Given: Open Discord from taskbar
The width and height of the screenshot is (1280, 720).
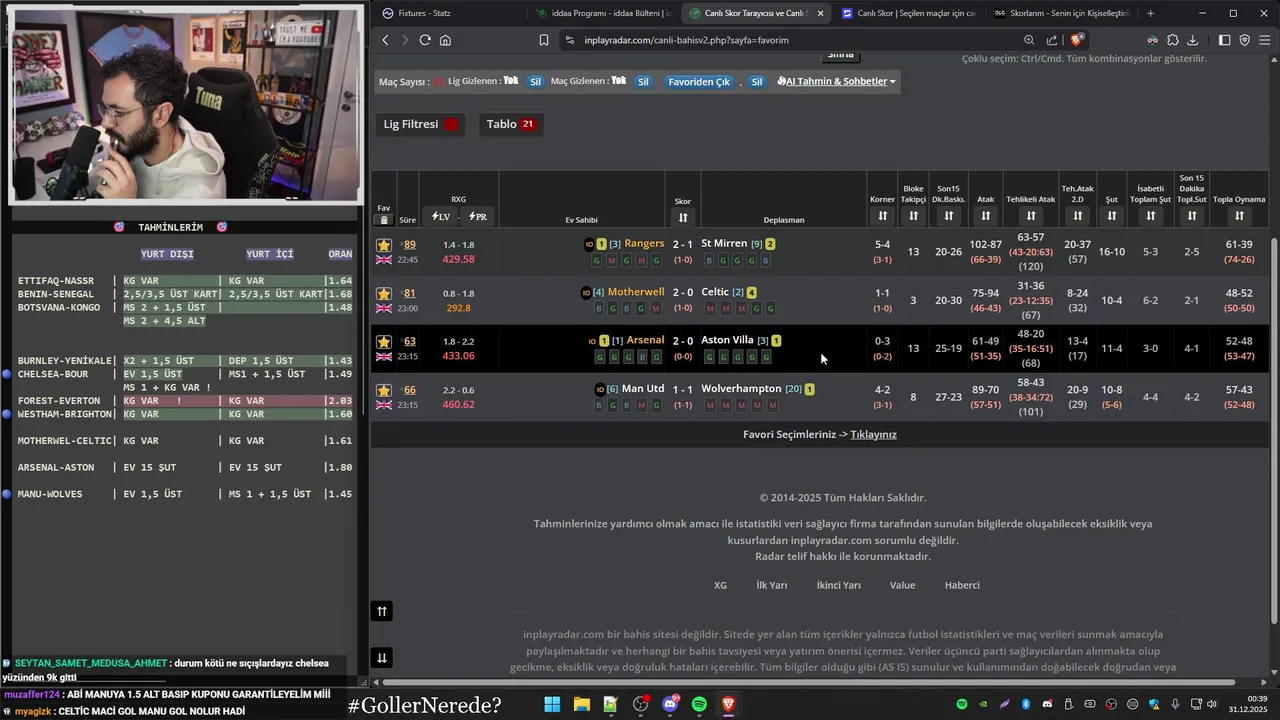Looking at the screenshot, I should 670,704.
